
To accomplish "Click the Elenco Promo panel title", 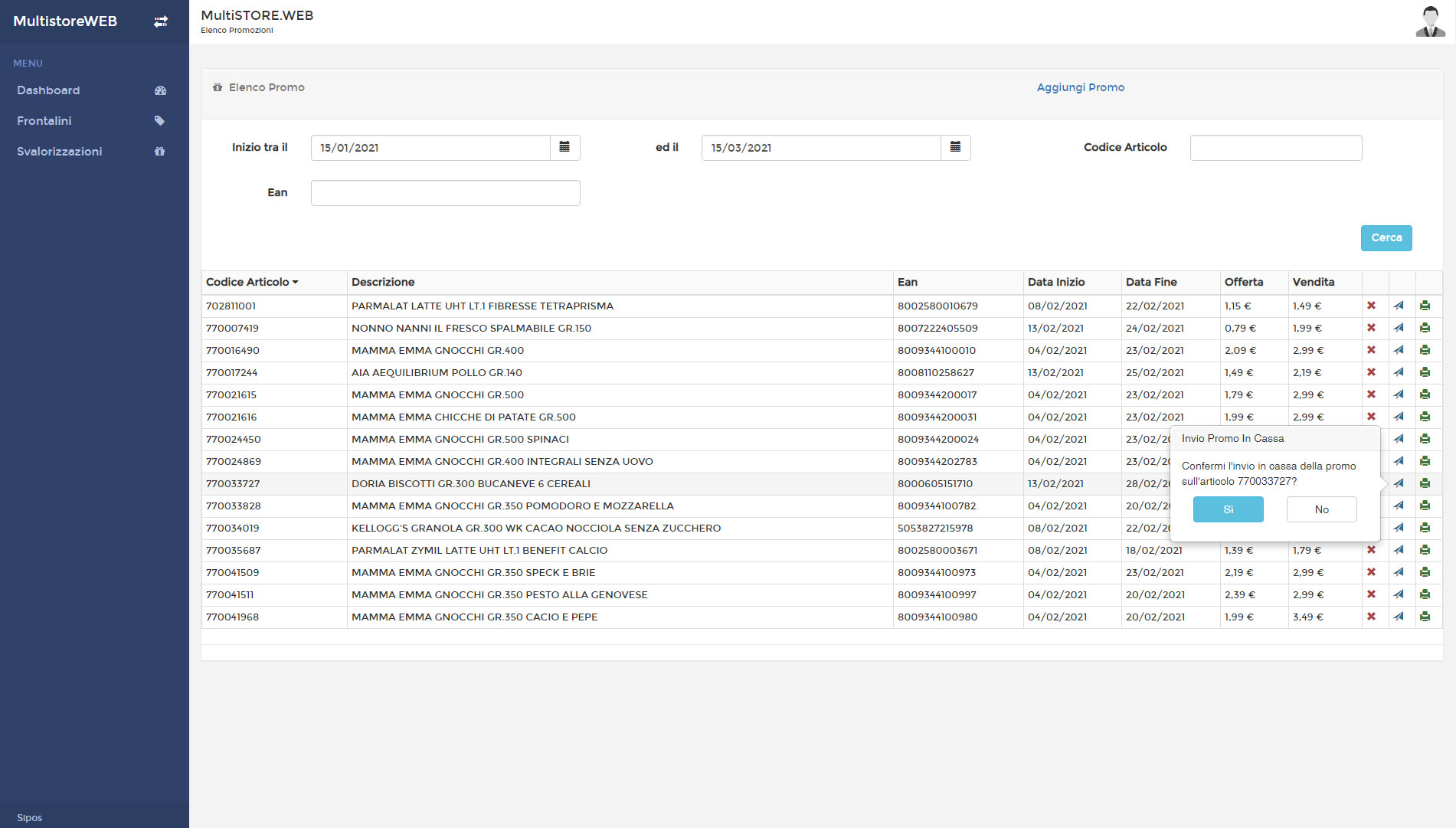I will [x=266, y=87].
